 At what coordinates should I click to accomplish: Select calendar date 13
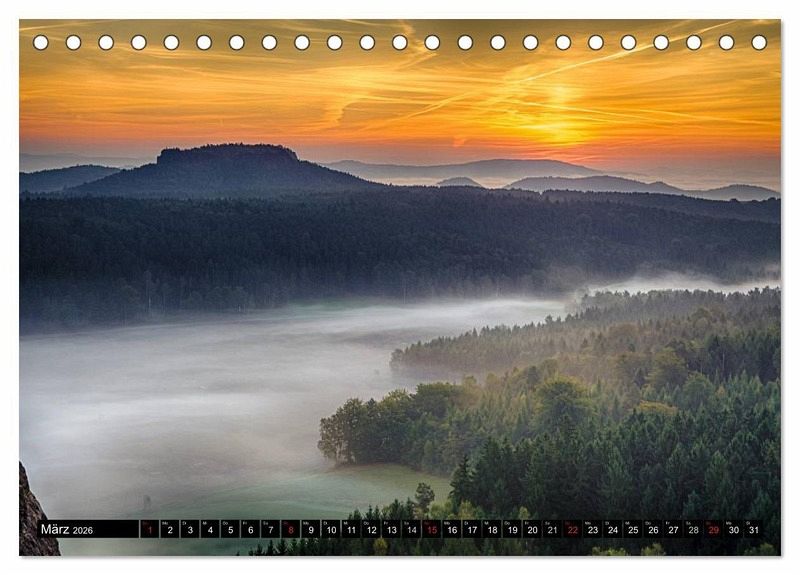391,529
